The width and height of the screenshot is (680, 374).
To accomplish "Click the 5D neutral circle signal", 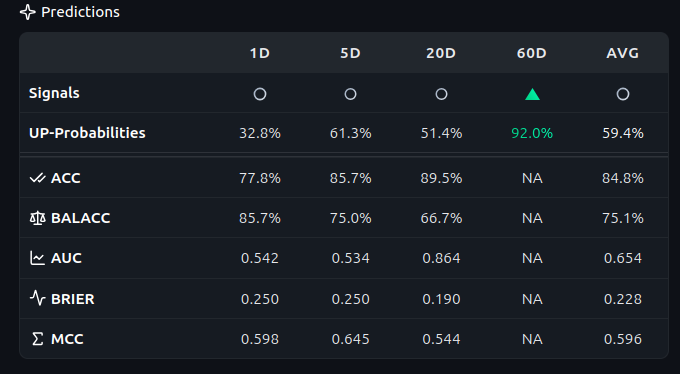I will [x=350, y=94].
